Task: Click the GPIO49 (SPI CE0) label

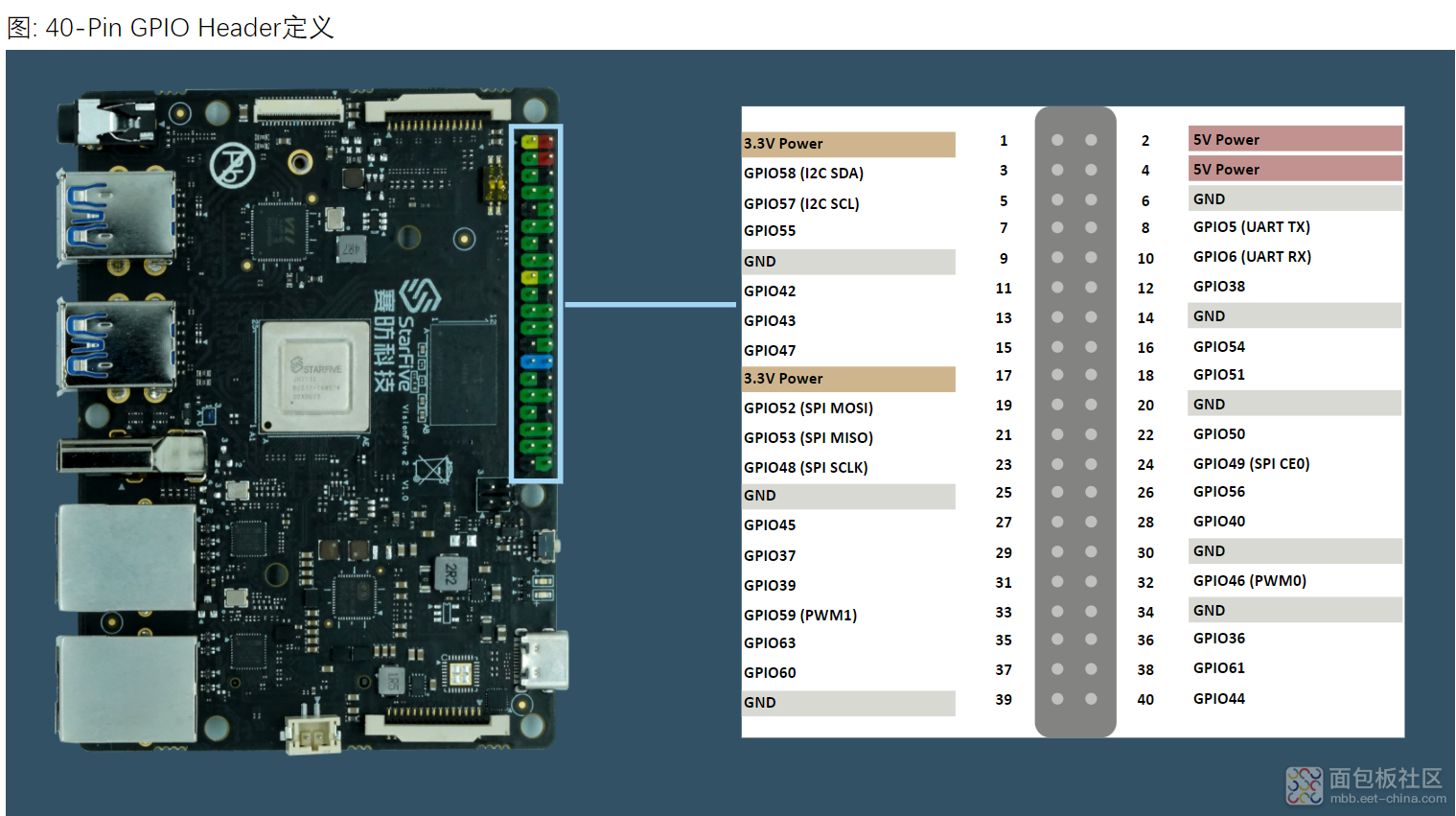Action: pos(1251,464)
